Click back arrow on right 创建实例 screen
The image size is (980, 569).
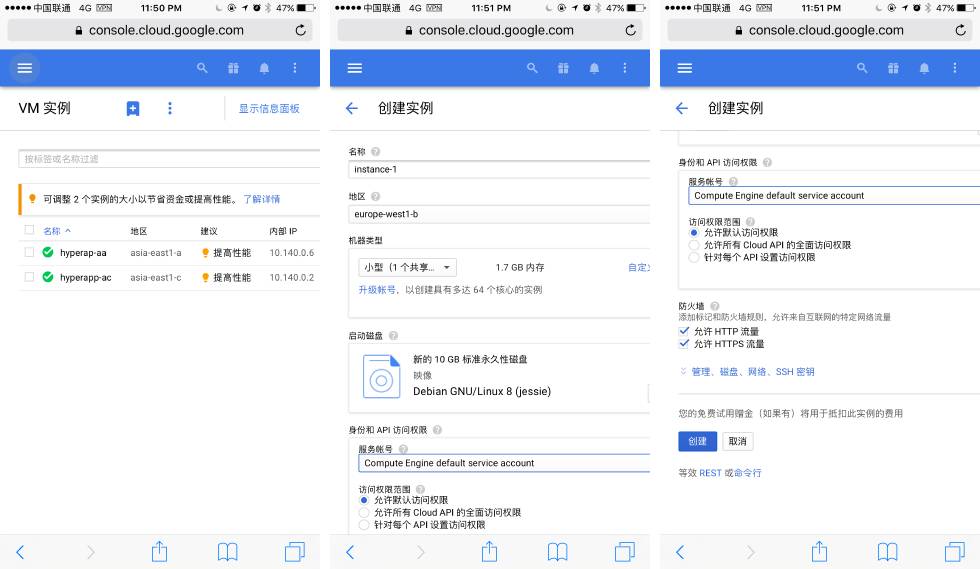[x=682, y=108]
